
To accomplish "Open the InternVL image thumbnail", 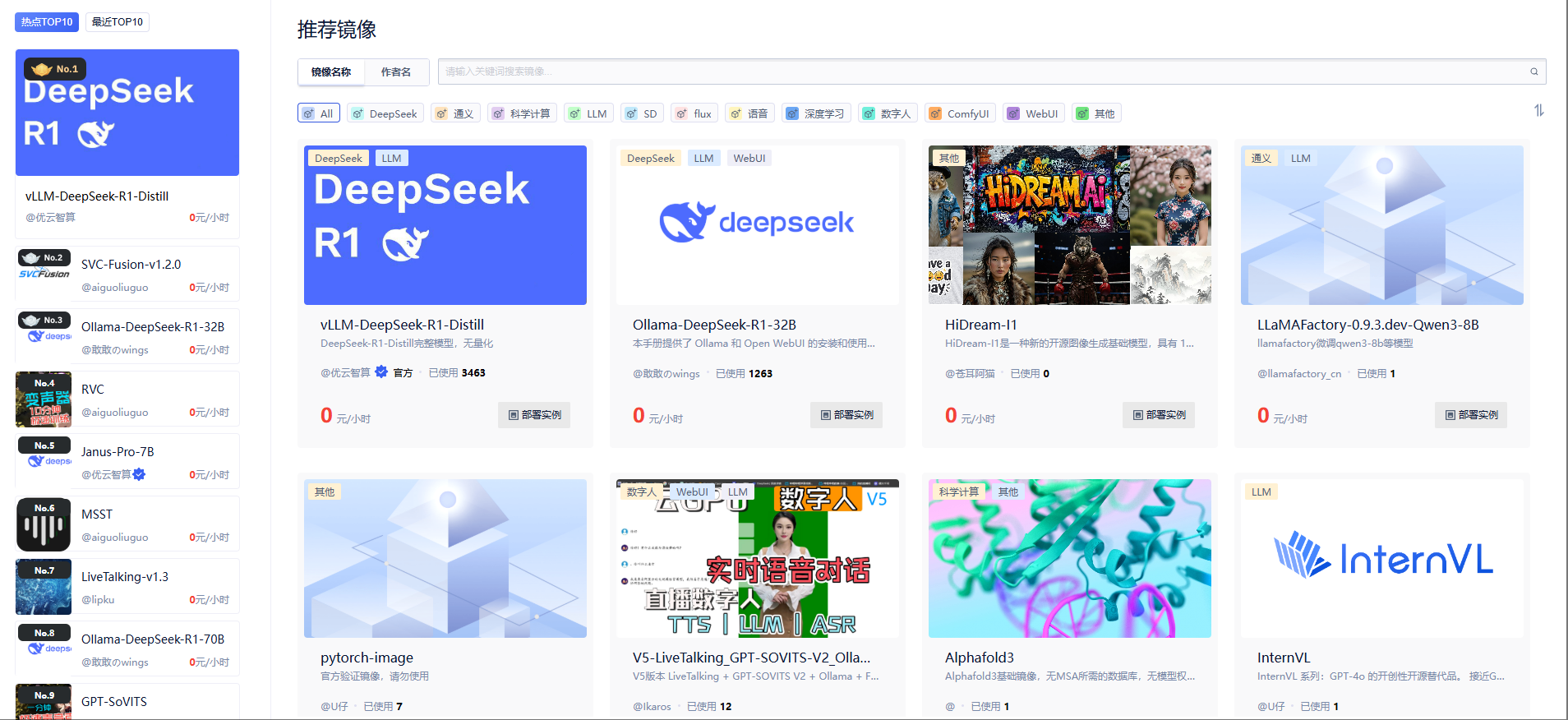I will 1381,559.
